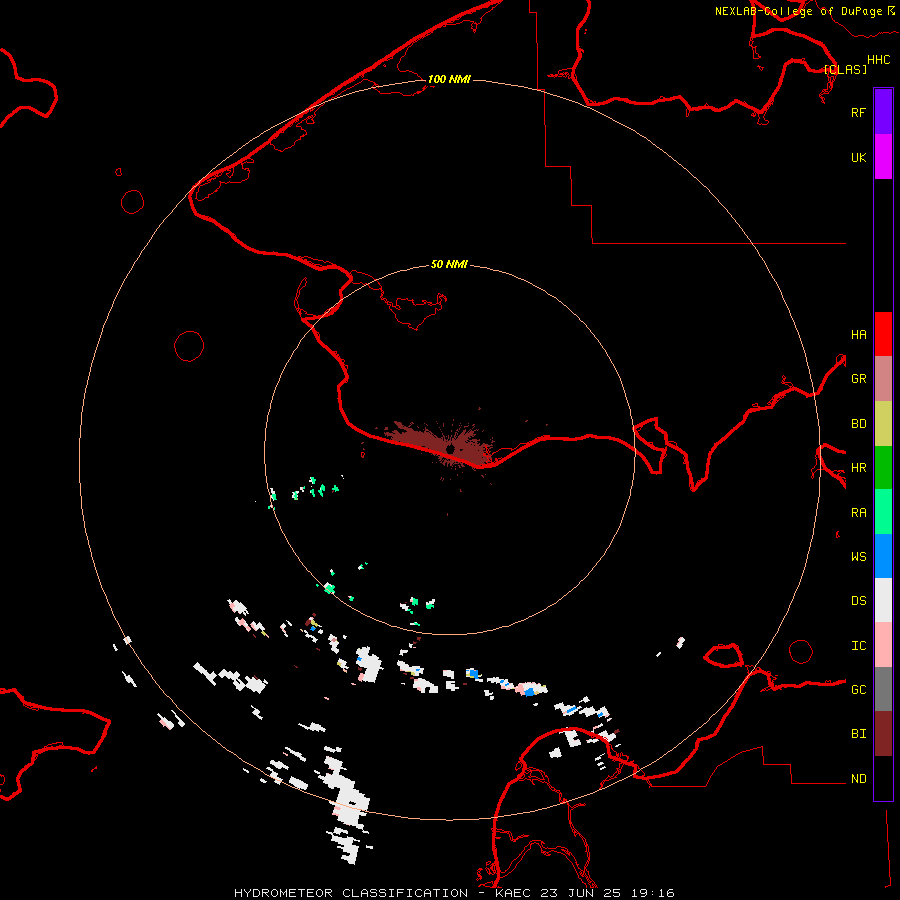Click the NEXLAB-College of DuPage text

click(798, 11)
